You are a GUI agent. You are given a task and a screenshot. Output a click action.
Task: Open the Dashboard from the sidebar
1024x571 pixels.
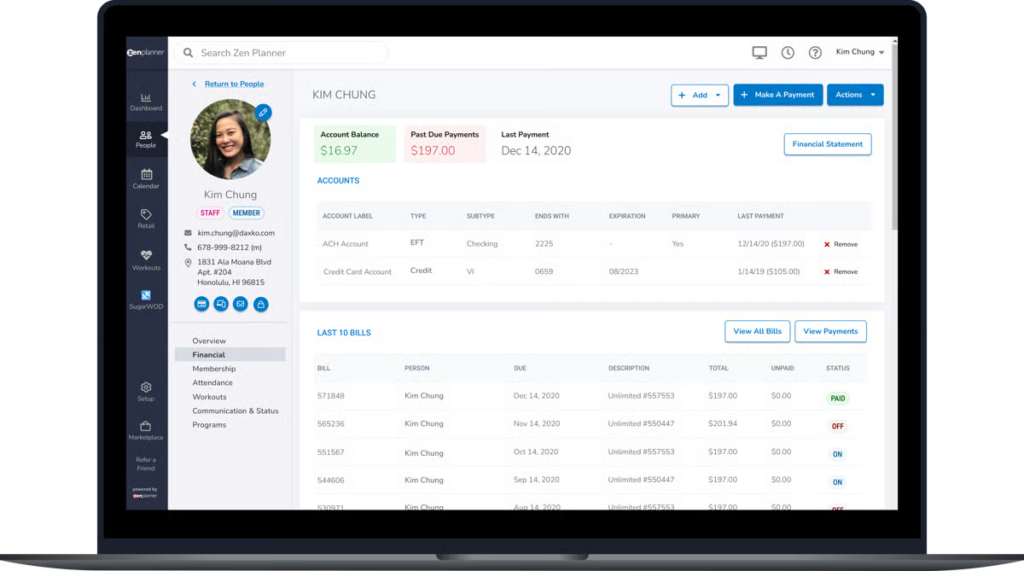click(x=146, y=101)
